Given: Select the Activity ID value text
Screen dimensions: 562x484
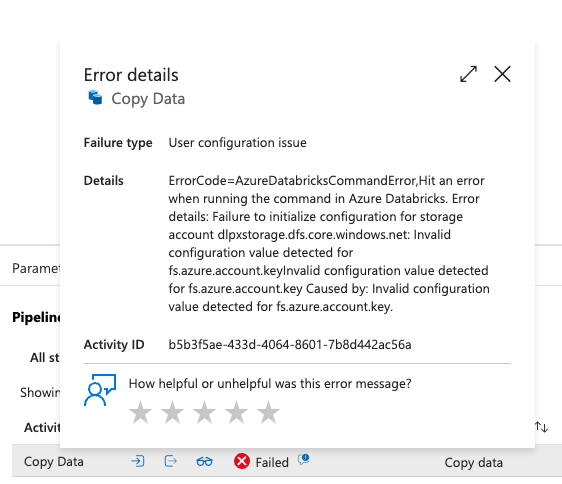Looking at the screenshot, I should tap(290, 345).
